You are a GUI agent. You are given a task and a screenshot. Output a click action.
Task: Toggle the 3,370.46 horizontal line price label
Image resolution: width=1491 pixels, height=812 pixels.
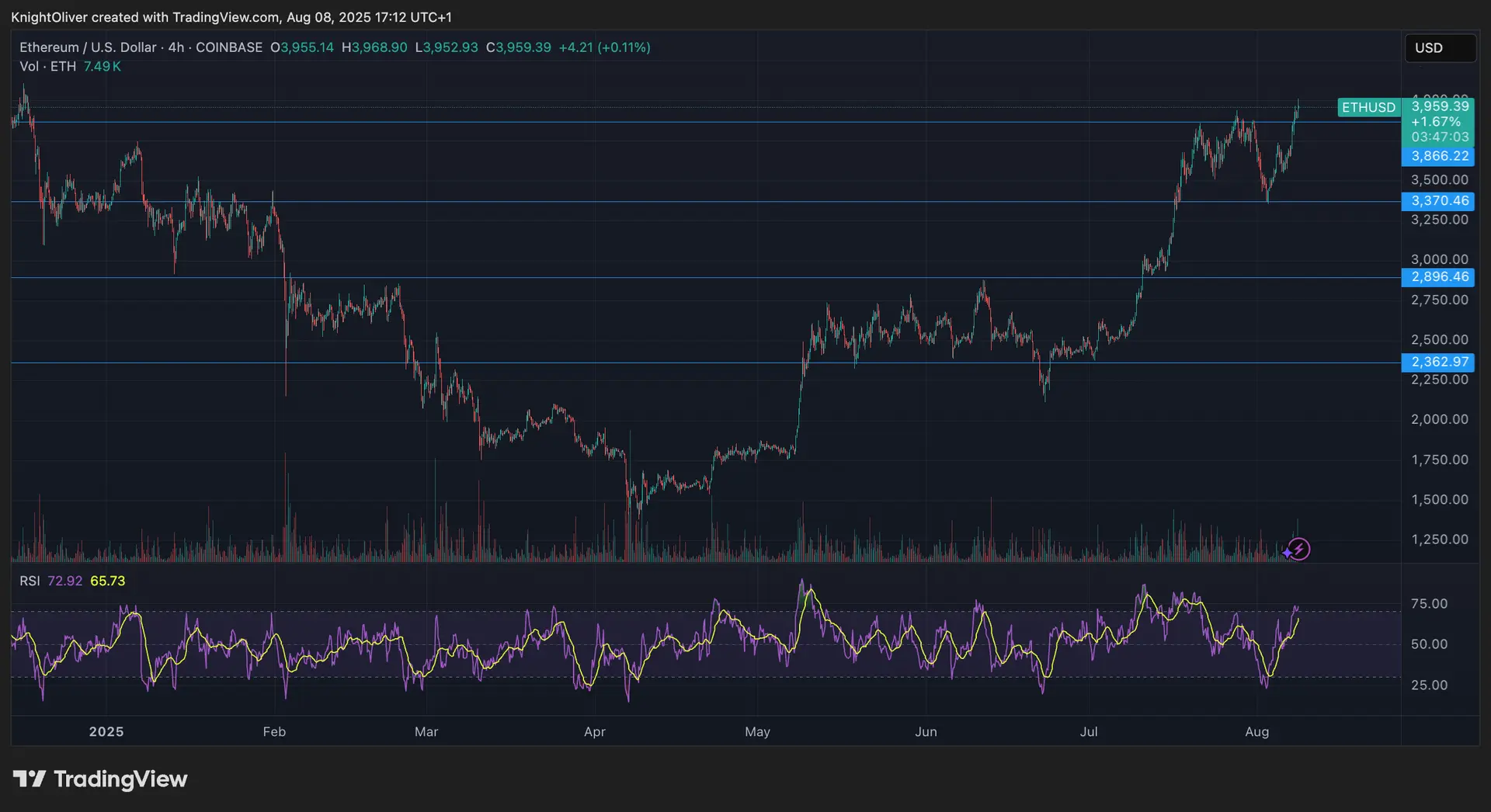coord(1439,201)
